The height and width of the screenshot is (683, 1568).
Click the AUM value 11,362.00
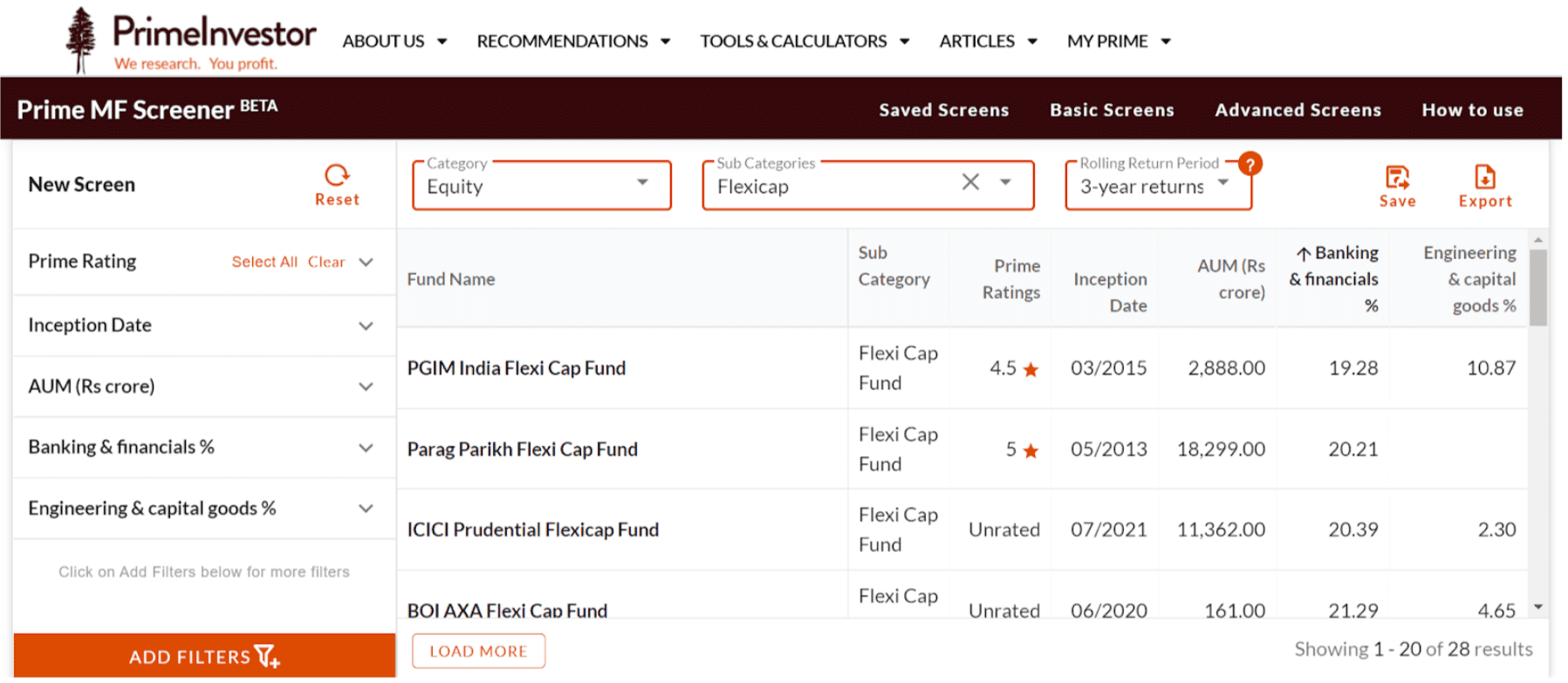[1221, 530]
